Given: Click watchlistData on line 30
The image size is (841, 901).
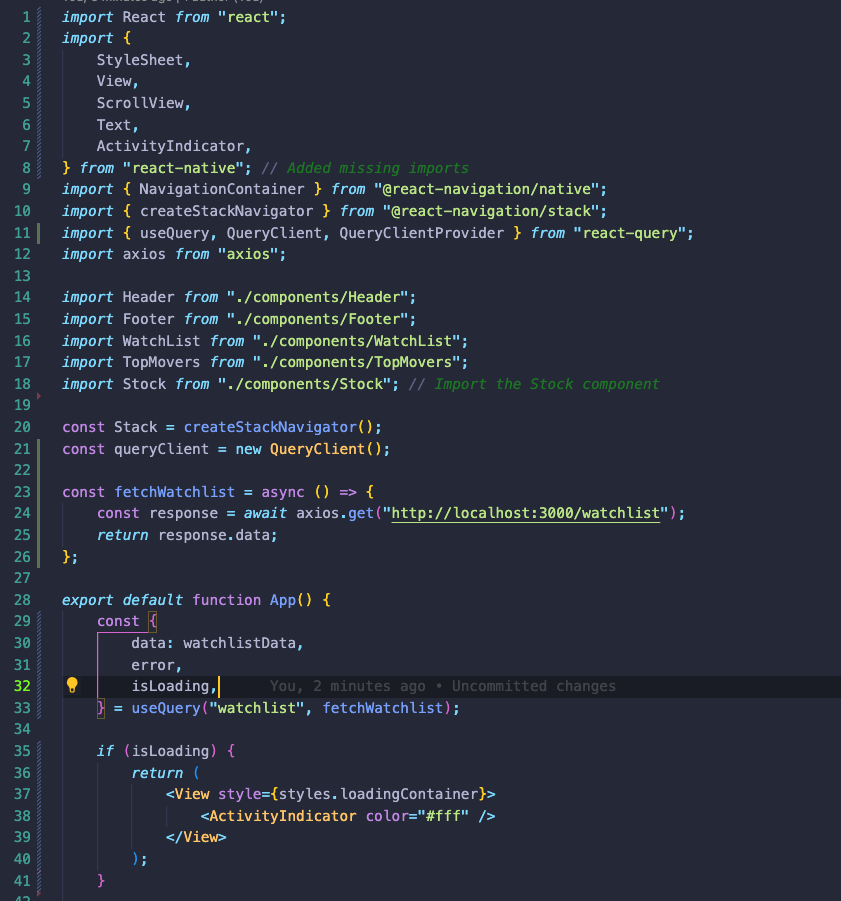Looking at the screenshot, I should pyautogui.click(x=240, y=643).
